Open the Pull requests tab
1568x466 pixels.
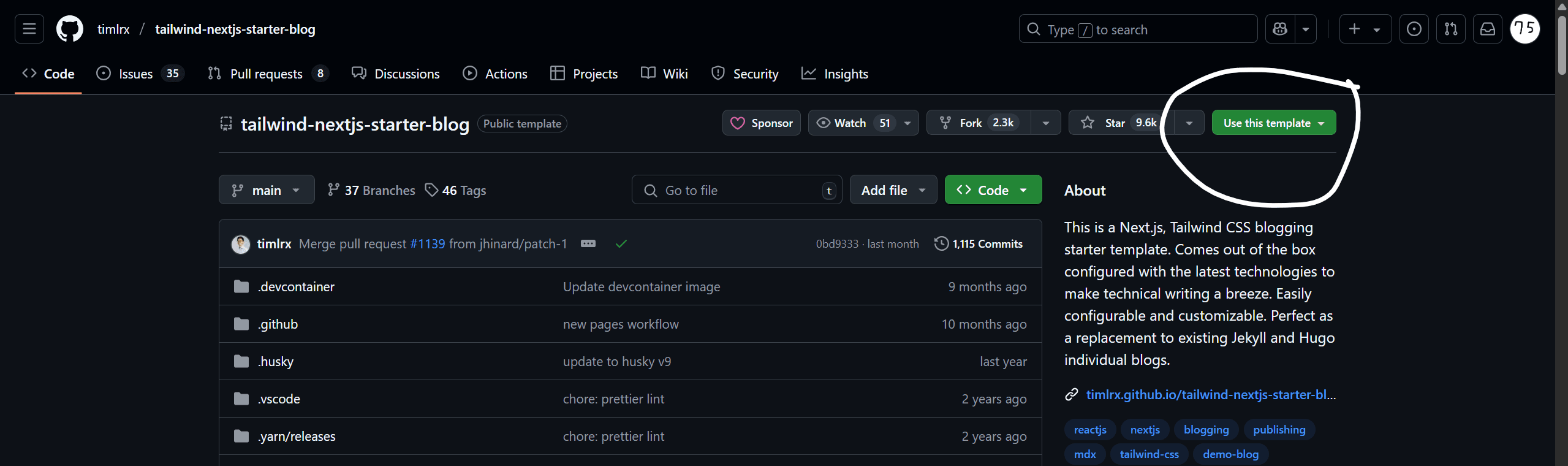coord(268,74)
